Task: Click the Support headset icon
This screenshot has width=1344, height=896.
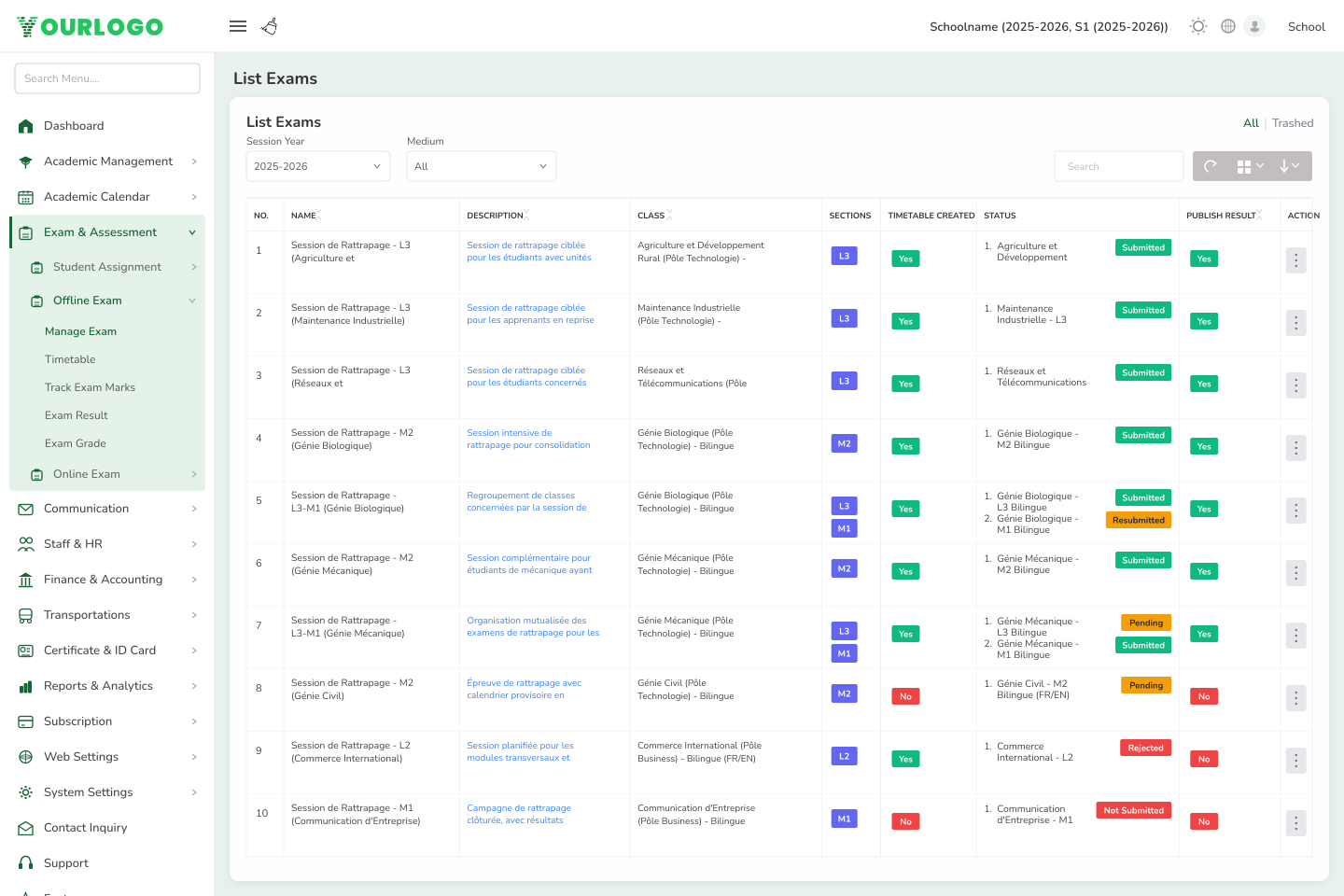Action: click(26, 863)
